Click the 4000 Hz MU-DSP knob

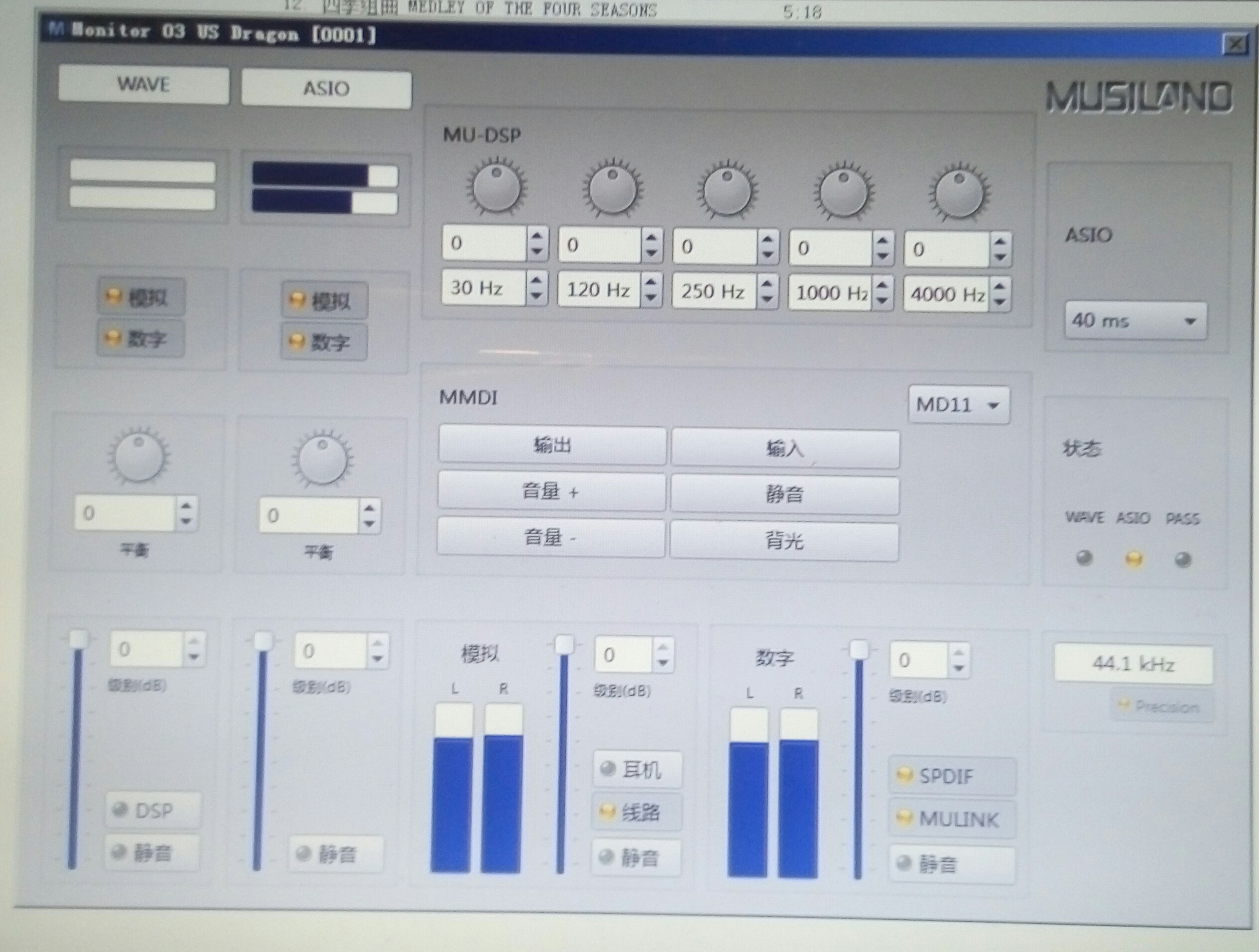960,194
